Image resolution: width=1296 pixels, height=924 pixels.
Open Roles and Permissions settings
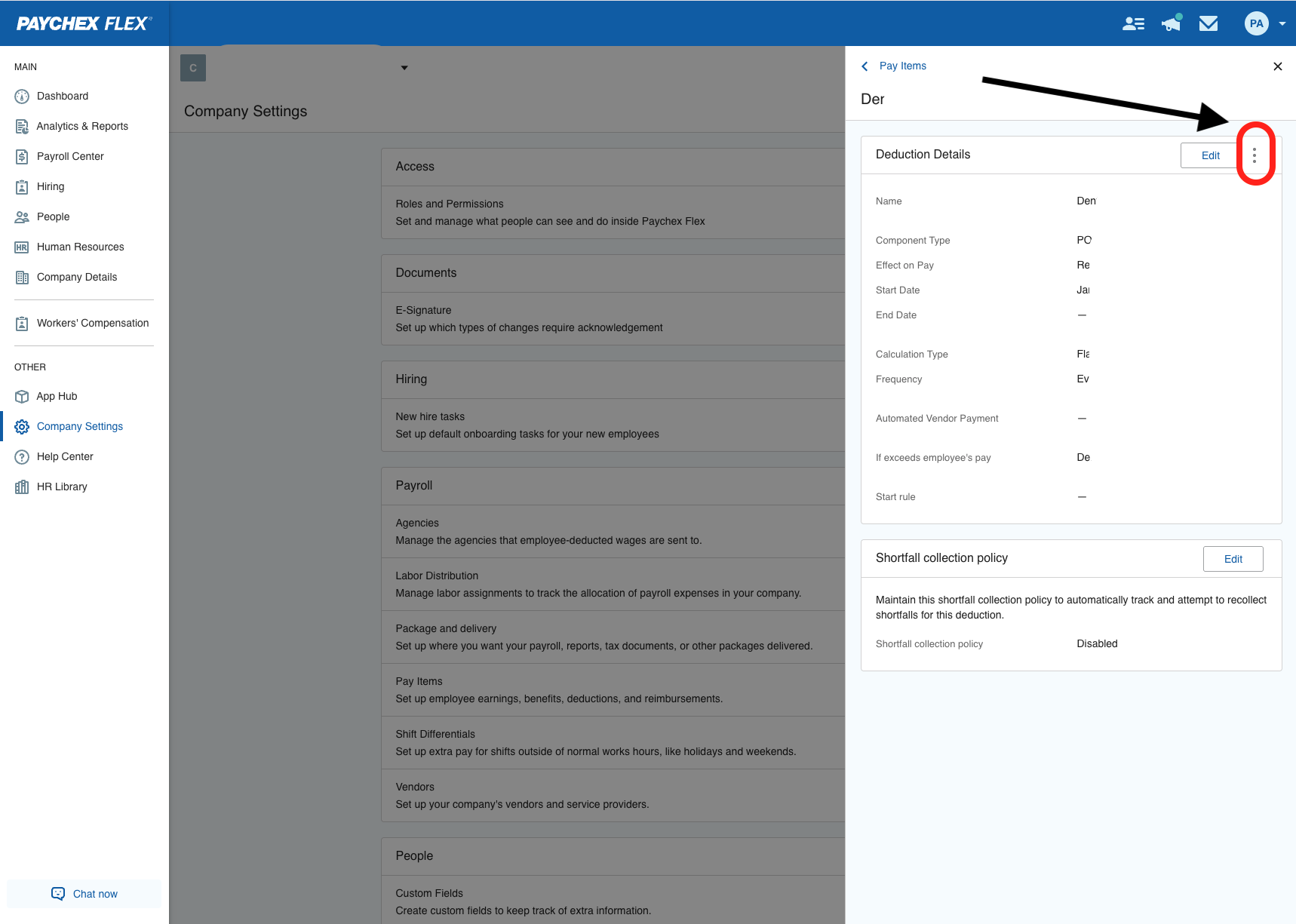pyautogui.click(x=613, y=213)
